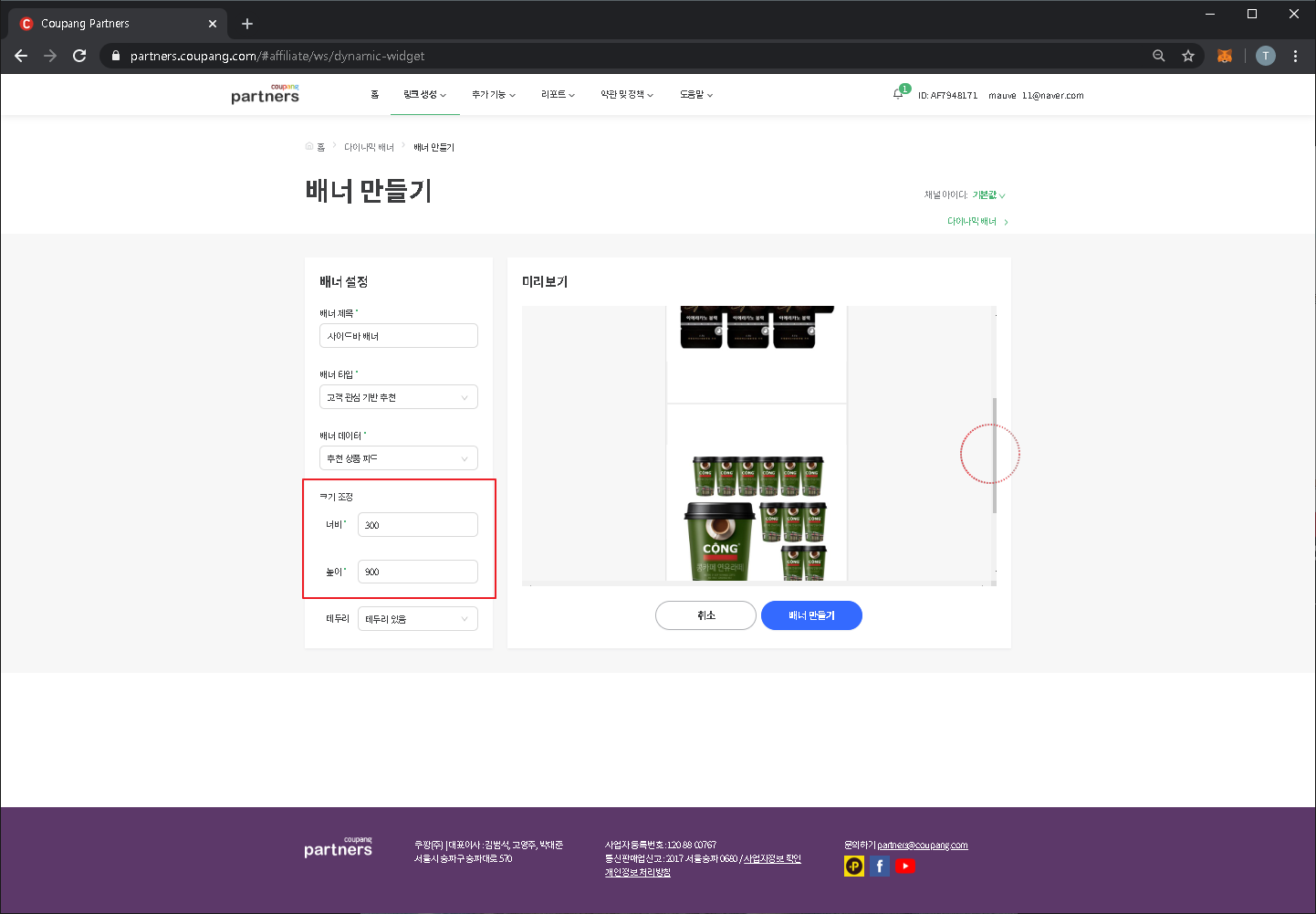The width and height of the screenshot is (1316, 914).
Task: Open the 홈 menu item
Action: click(x=375, y=95)
